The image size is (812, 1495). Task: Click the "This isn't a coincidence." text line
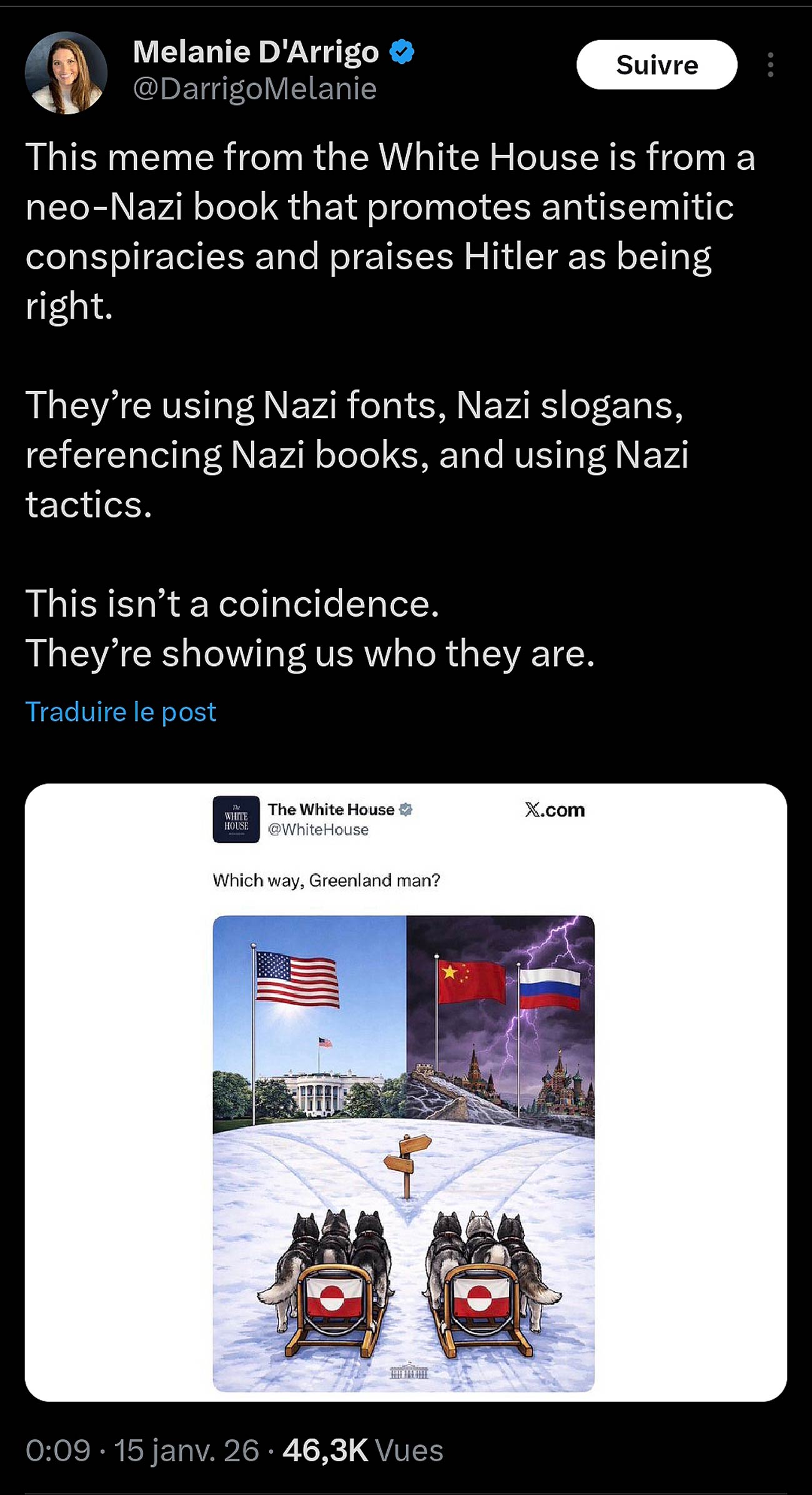pos(232,604)
